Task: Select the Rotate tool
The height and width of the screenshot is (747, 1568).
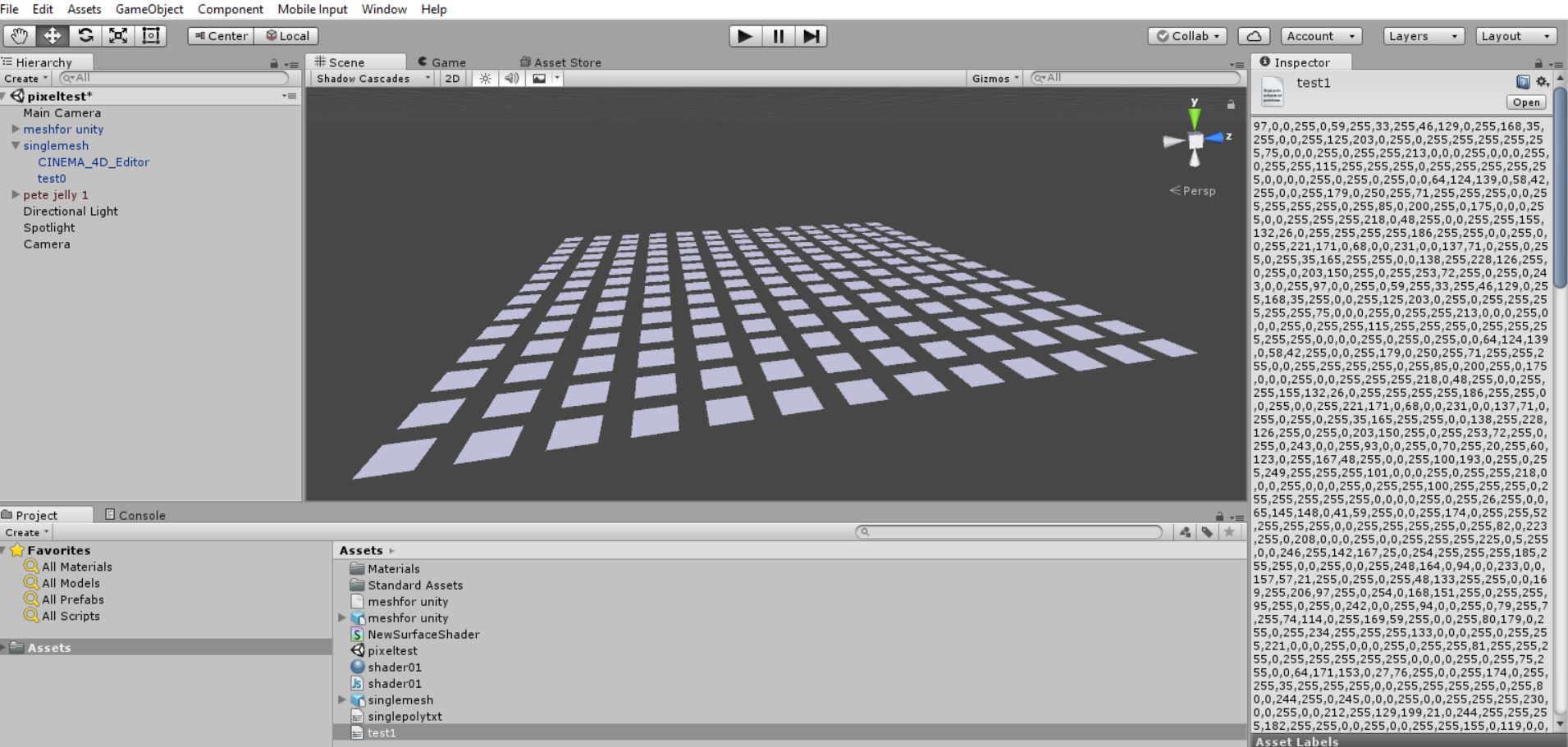Action: coord(85,36)
